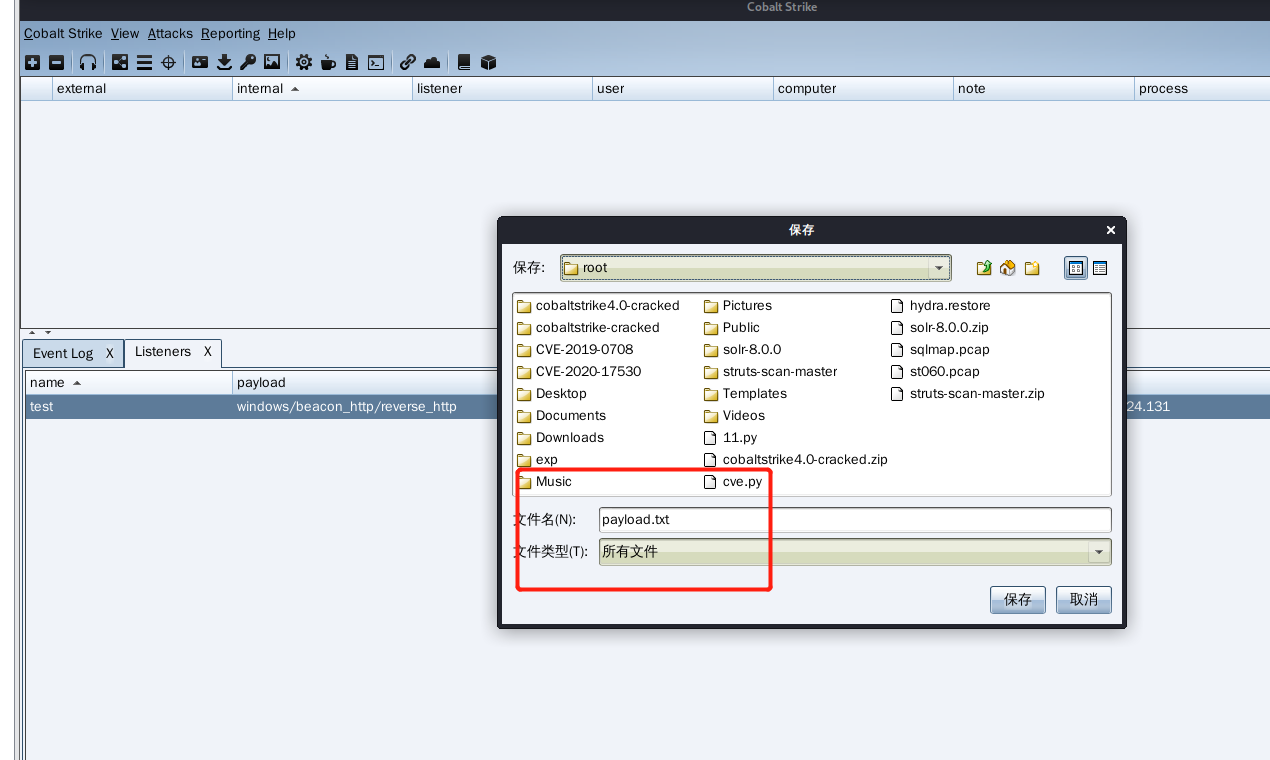Open Screenshots picture icon

coord(272,62)
